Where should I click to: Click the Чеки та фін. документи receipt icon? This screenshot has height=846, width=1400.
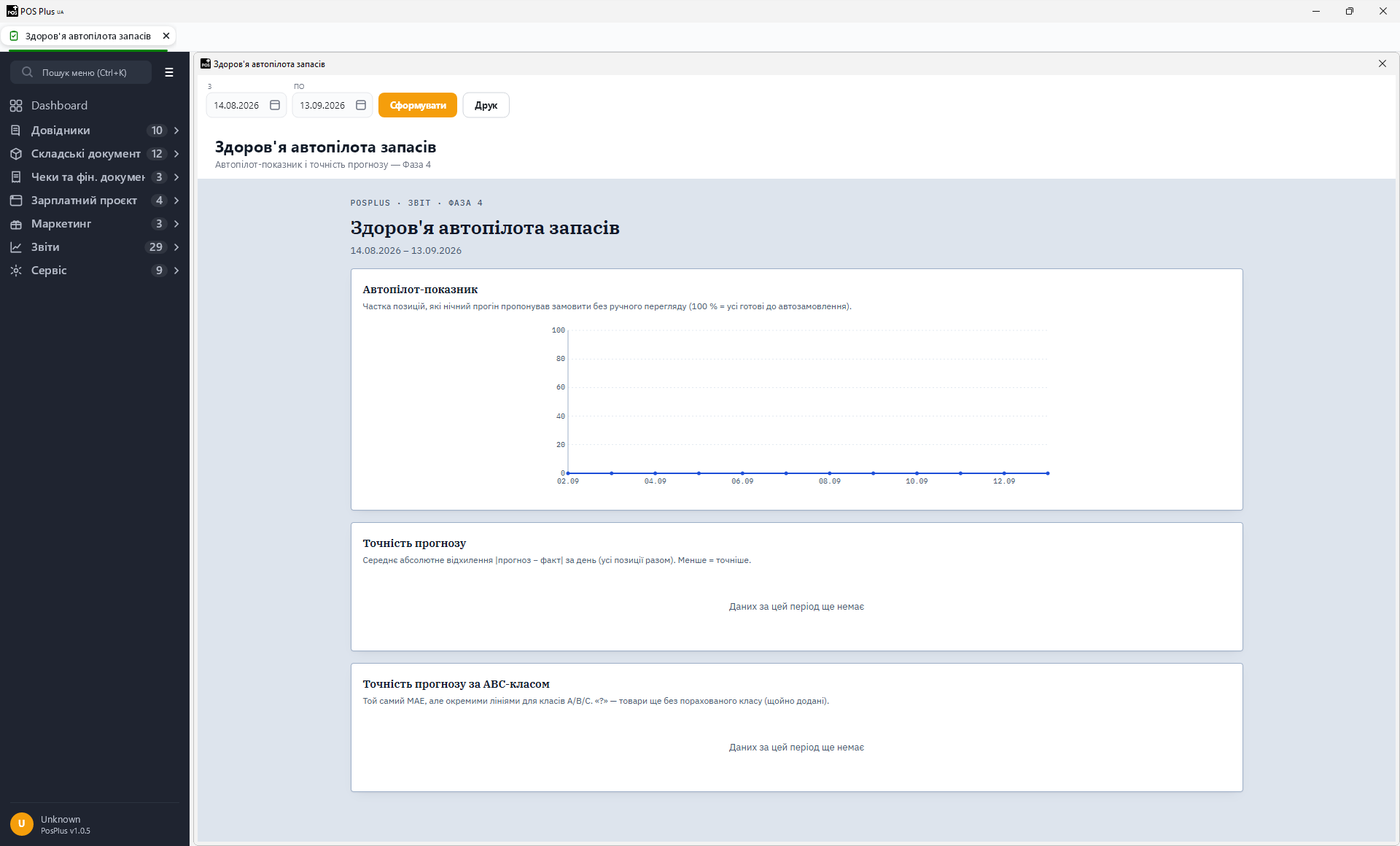pos(16,177)
